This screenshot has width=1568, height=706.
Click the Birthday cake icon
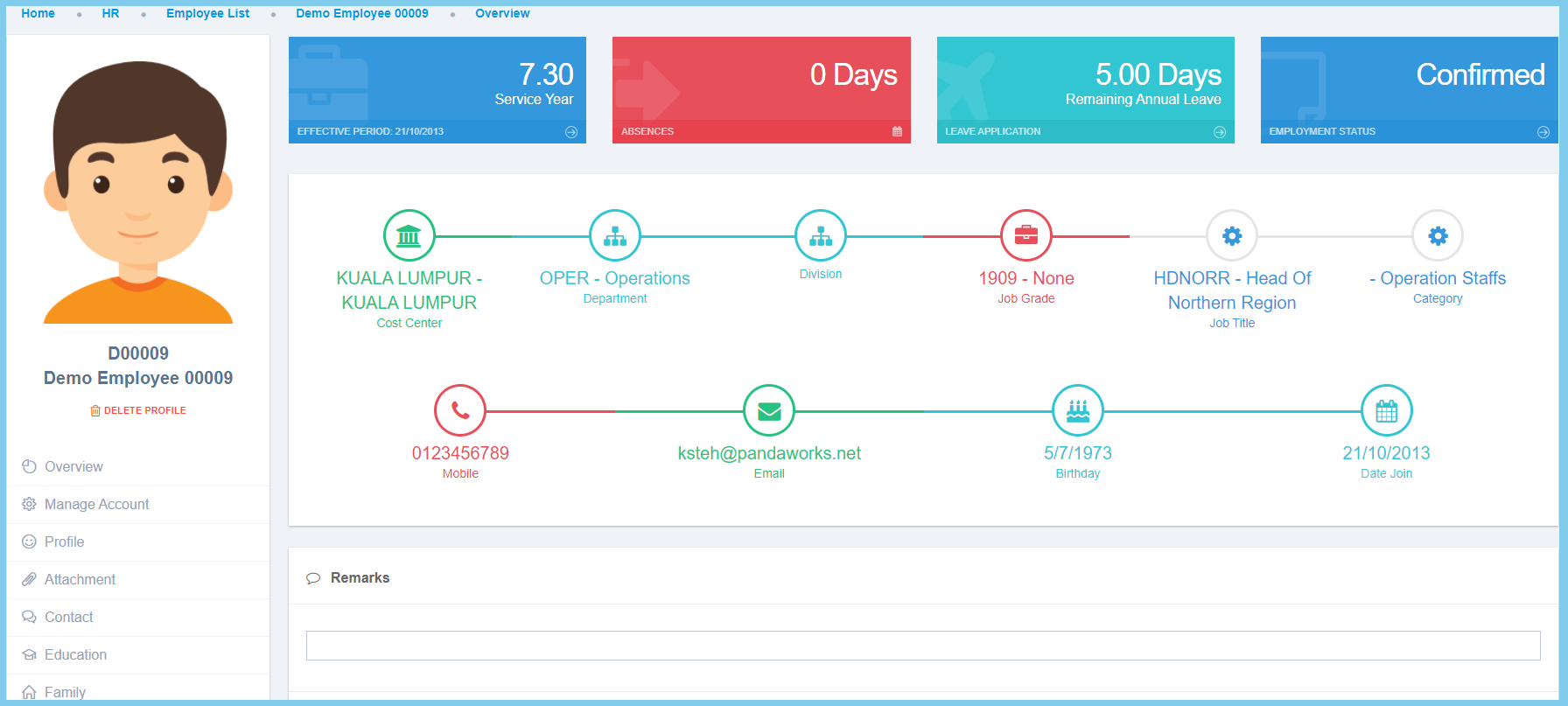pos(1077,410)
